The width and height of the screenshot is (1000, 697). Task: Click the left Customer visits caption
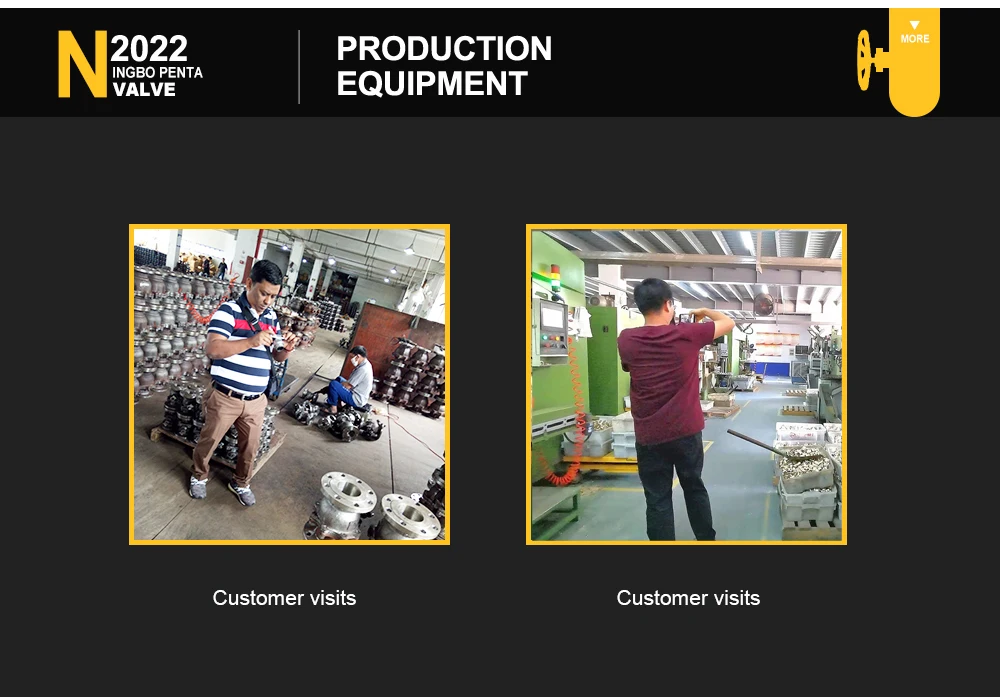(x=284, y=598)
